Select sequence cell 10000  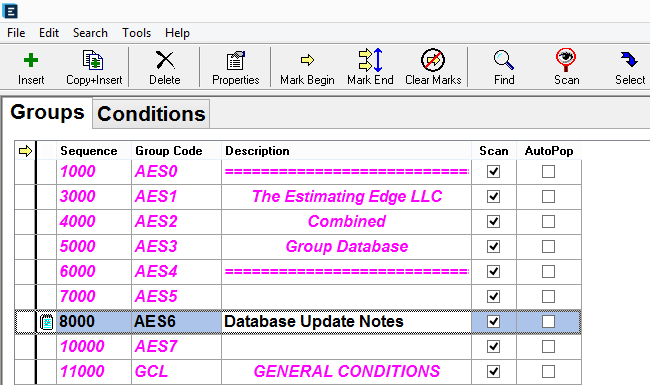[x=94, y=346]
